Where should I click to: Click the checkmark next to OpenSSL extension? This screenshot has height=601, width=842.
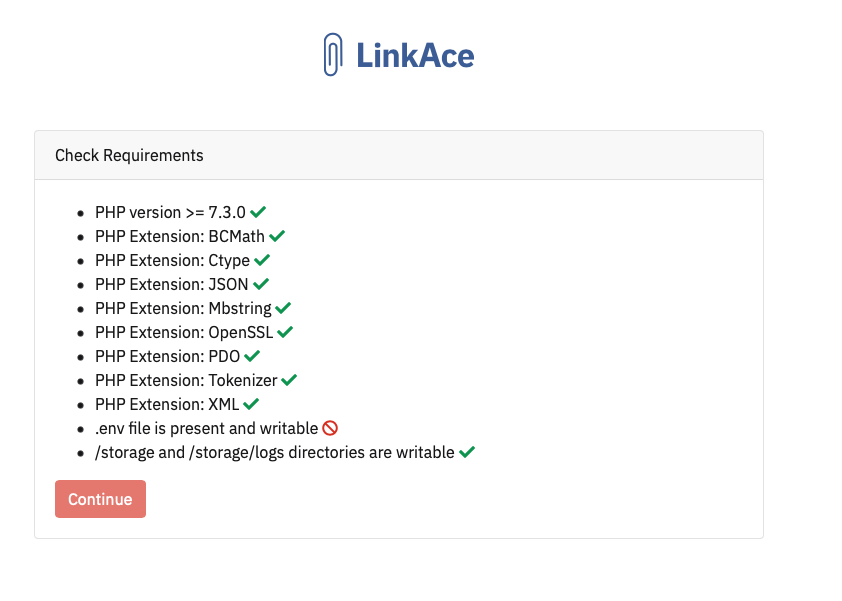coord(285,331)
